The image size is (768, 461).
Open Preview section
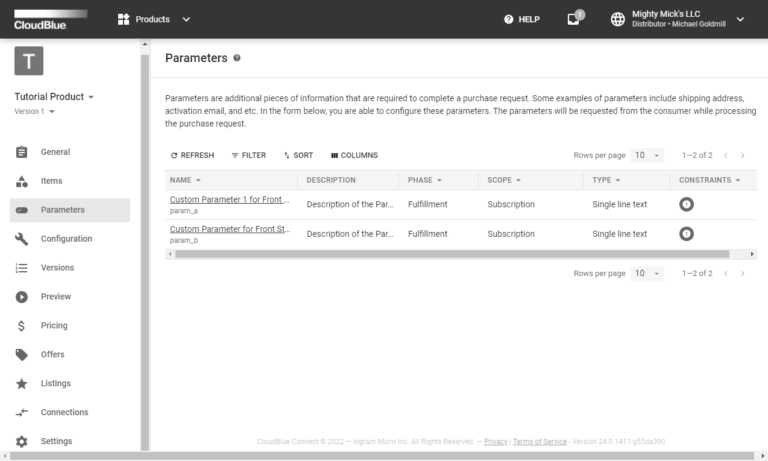tap(56, 296)
